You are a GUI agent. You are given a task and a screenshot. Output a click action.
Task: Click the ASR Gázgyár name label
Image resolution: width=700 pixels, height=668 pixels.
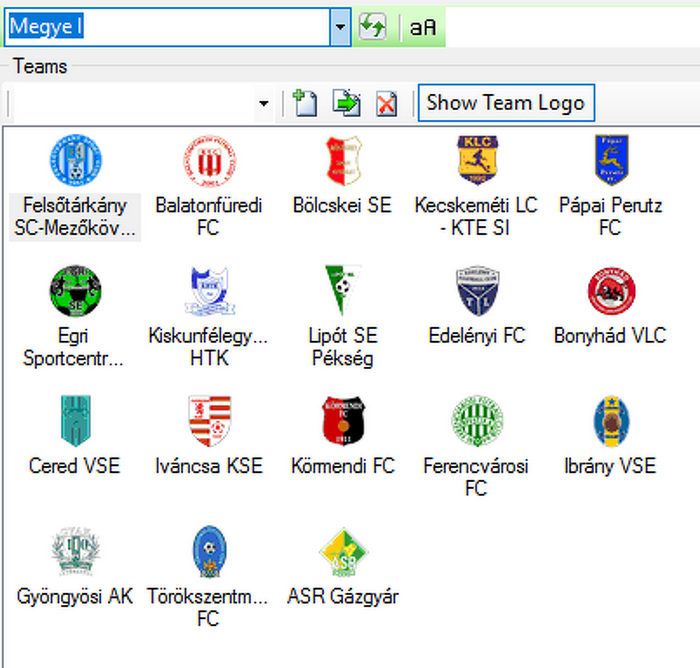343,597
